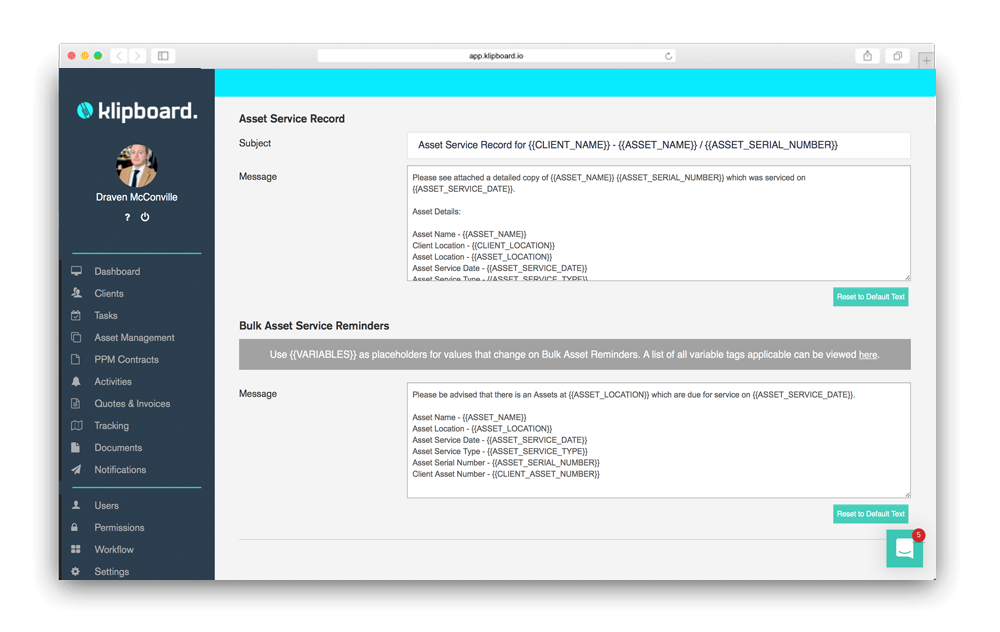Click the Asset Management copy icon
The width and height of the screenshot is (1000, 632).
click(x=76, y=337)
